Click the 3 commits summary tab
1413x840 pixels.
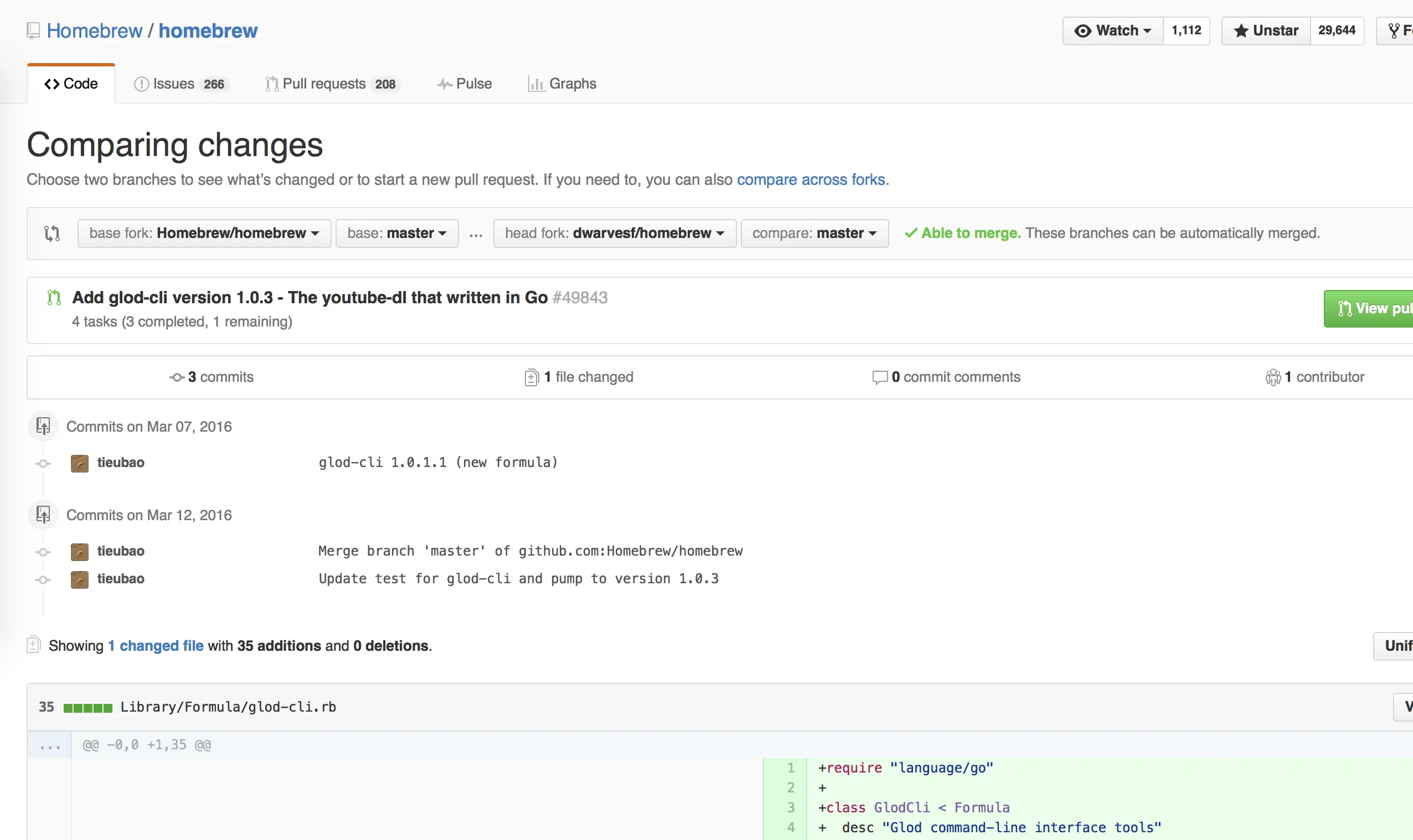click(212, 377)
